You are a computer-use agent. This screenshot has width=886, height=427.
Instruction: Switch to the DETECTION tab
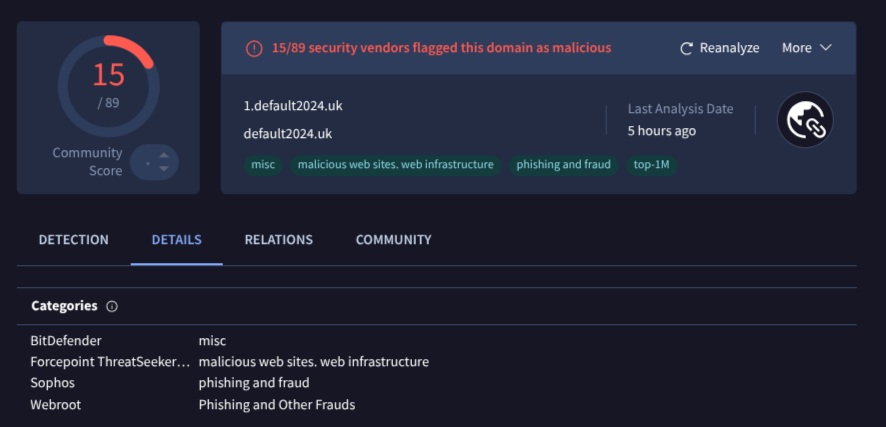pos(73,239)
